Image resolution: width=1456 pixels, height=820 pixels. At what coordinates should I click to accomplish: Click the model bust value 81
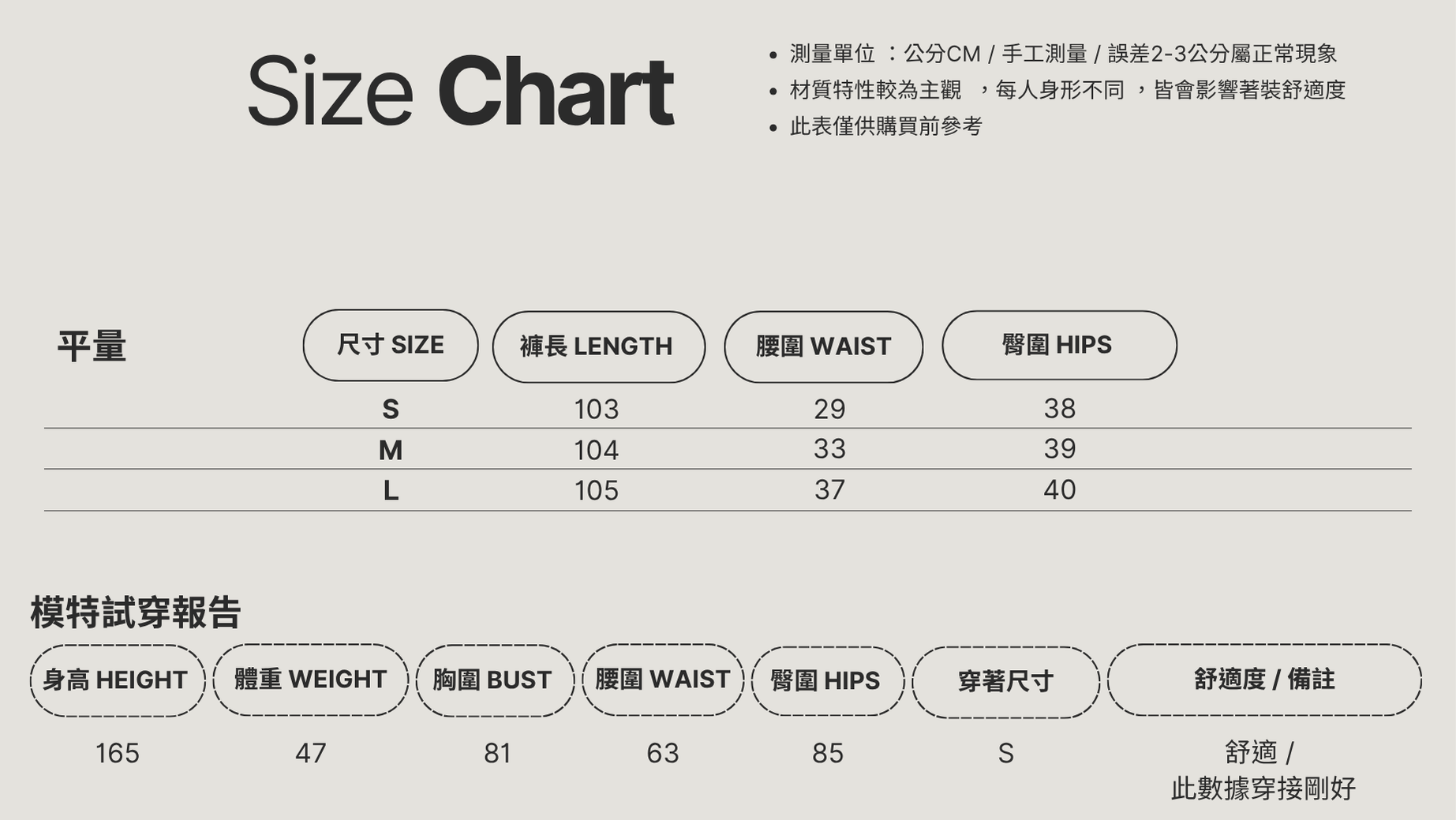click(x=497, y=754)
